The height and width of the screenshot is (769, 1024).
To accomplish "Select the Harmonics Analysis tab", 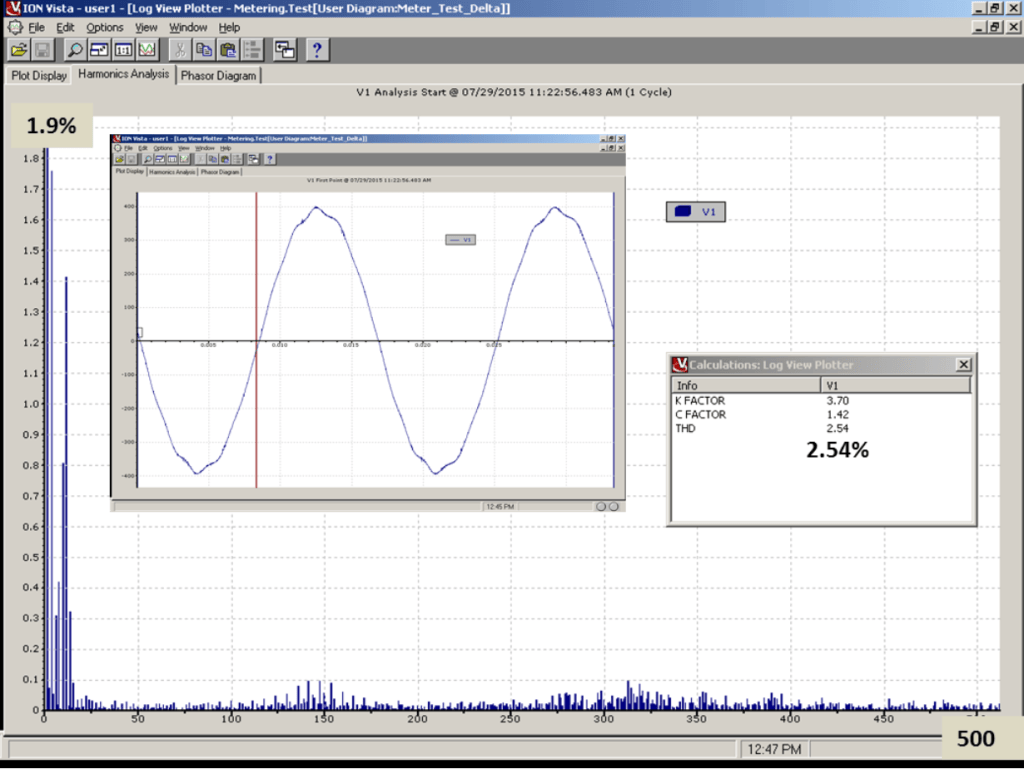I will coord(123,74).
